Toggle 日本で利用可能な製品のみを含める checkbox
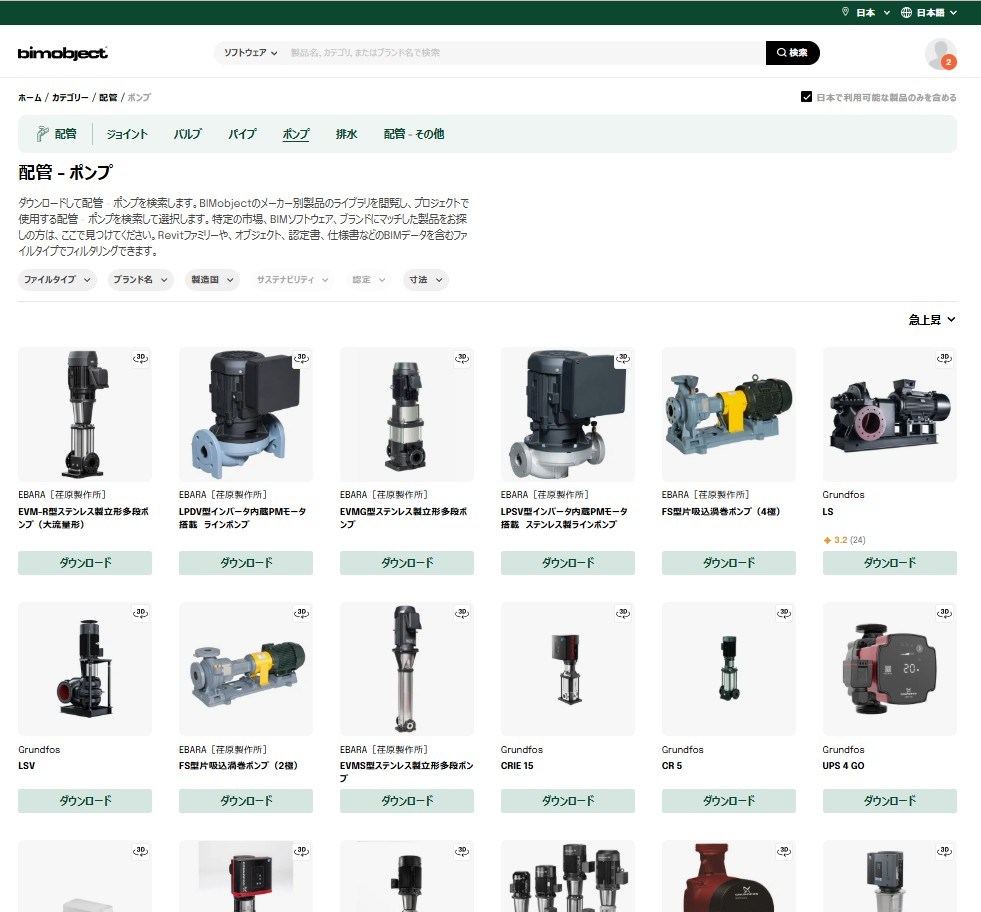Viewport: 981px width, 912px height. coord(806,98)
